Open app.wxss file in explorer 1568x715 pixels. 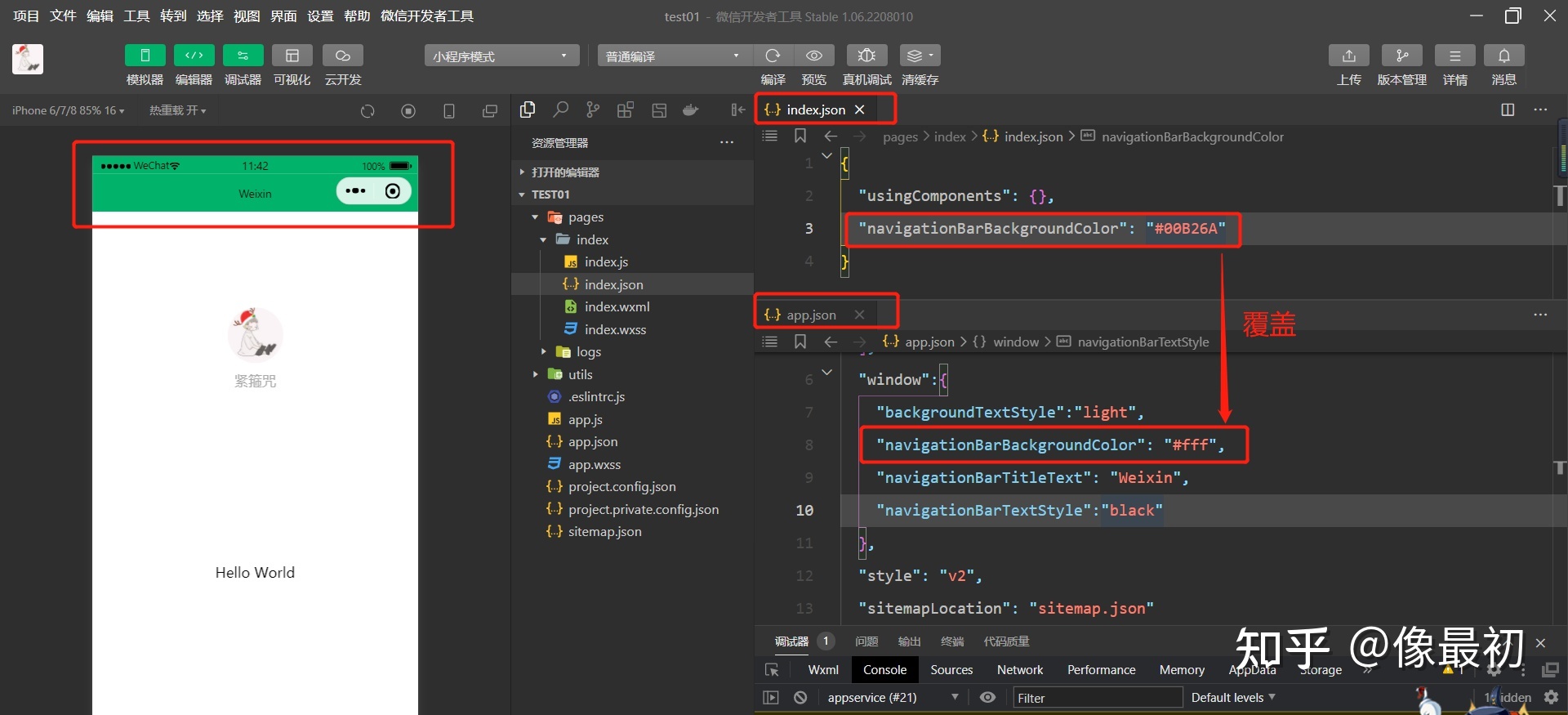594,464
